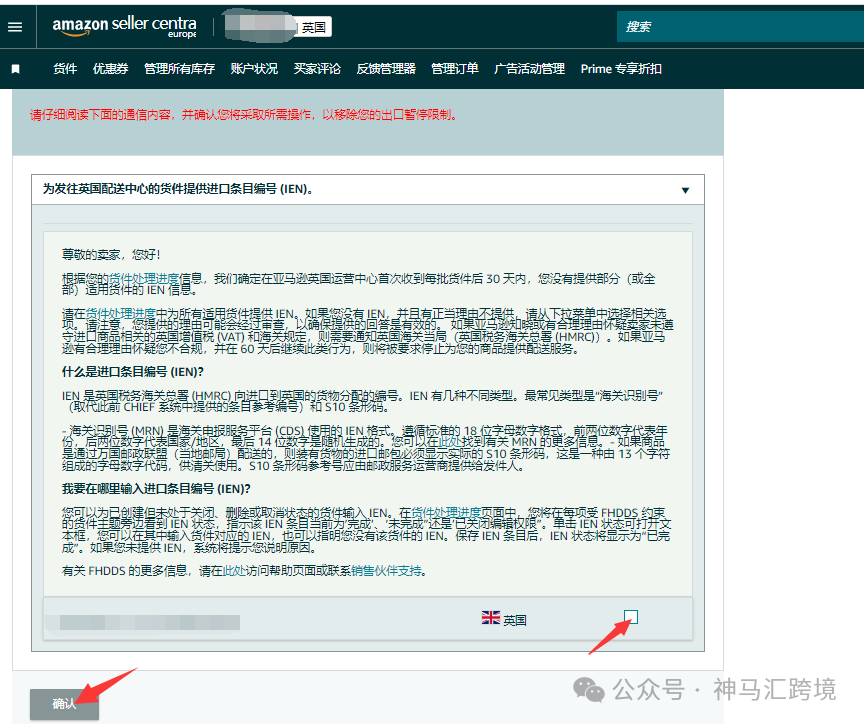Open 货件处理进度 link before 页面中

coord(446,512)
